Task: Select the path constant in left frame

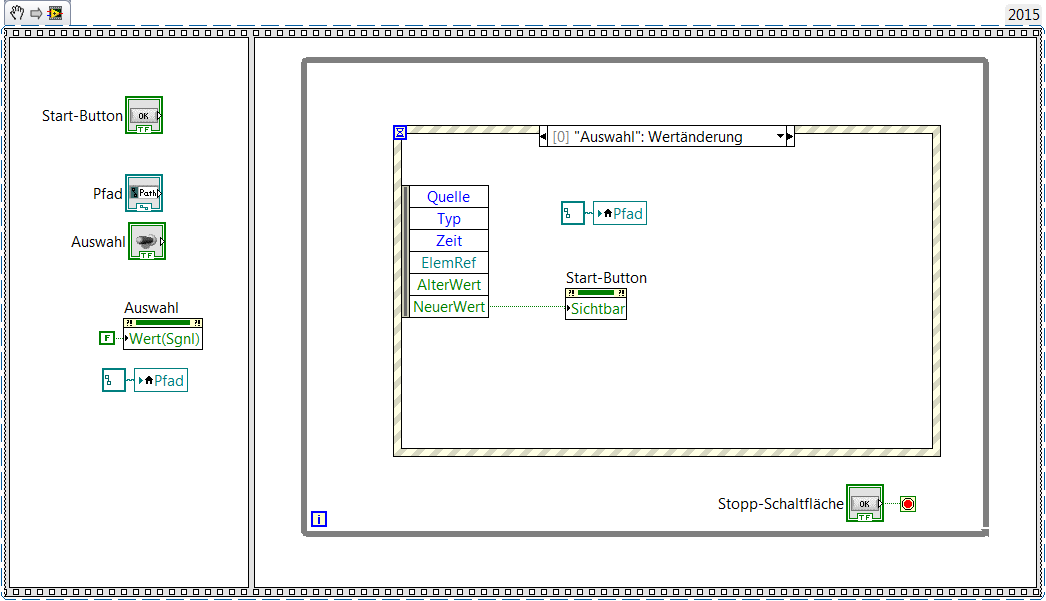Action: coord(113,380)
